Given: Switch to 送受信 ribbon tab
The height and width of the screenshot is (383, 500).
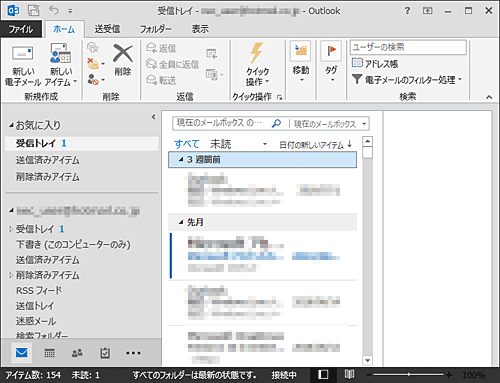Looking at the screenshot, I should coord(107,29).
